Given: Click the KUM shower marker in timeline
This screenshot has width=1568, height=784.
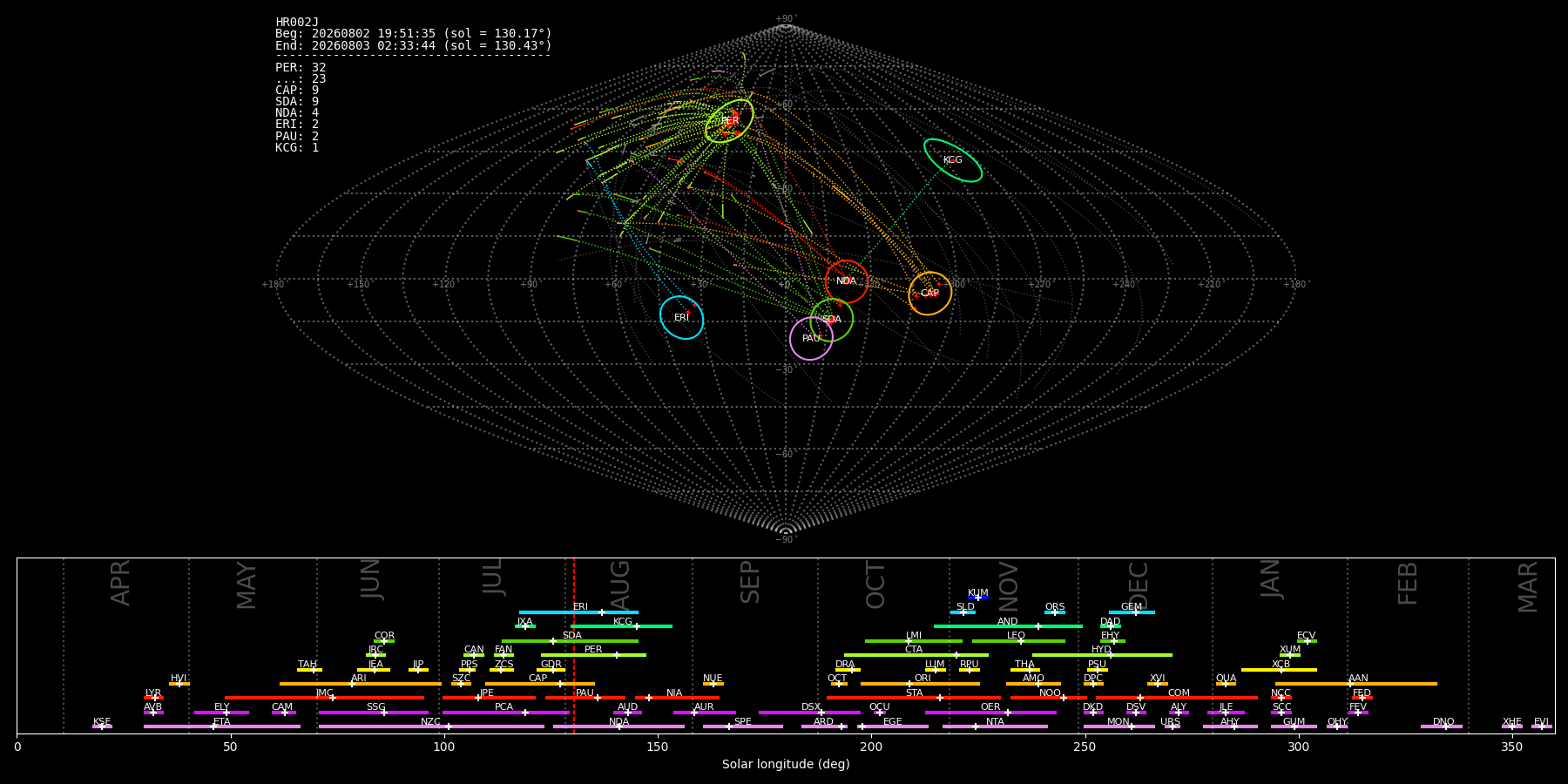Looking at the screenshot, I should (978, 598).
